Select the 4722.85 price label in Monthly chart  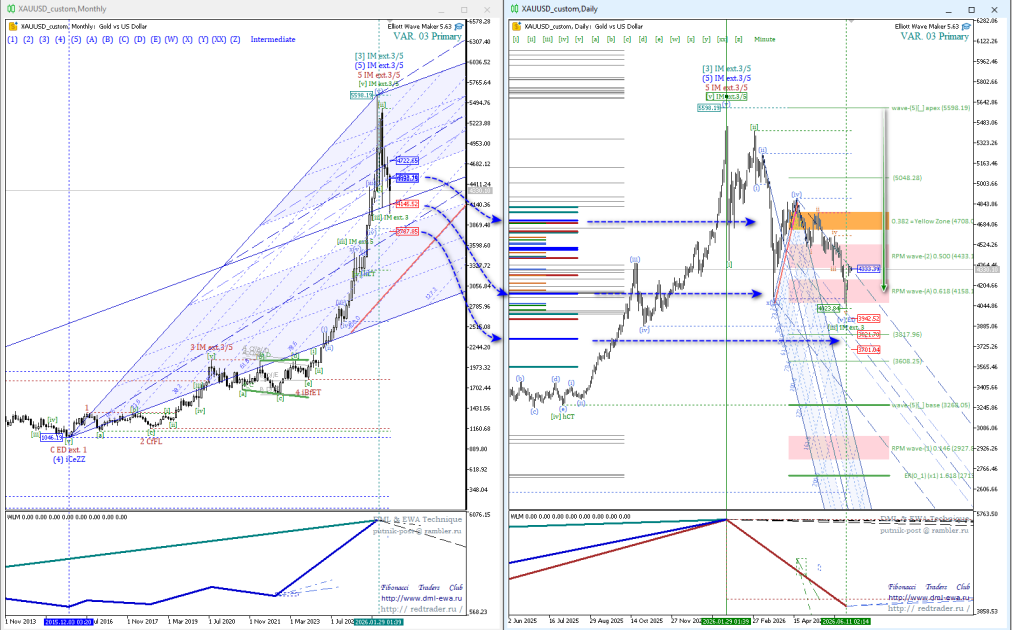click(x=407, y=160)
